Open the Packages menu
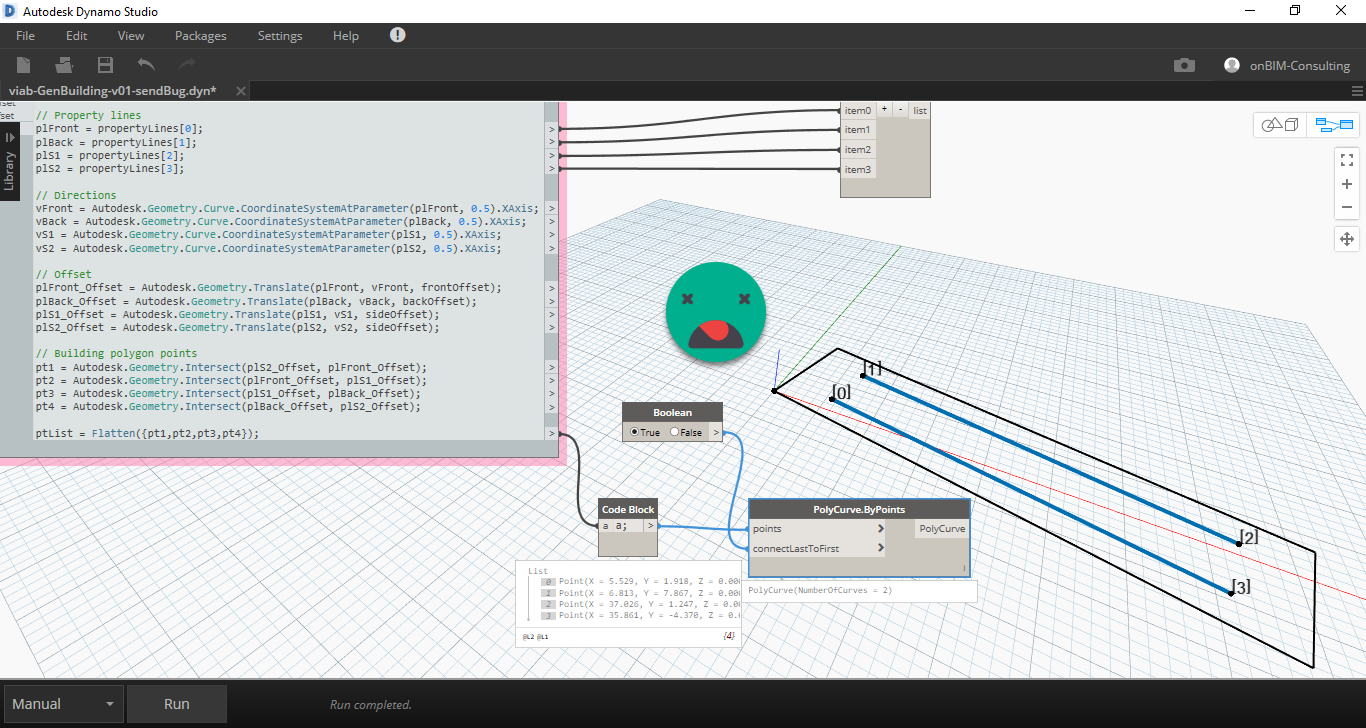The width and height of the screenshot is (1366, 728). point(201,35)
